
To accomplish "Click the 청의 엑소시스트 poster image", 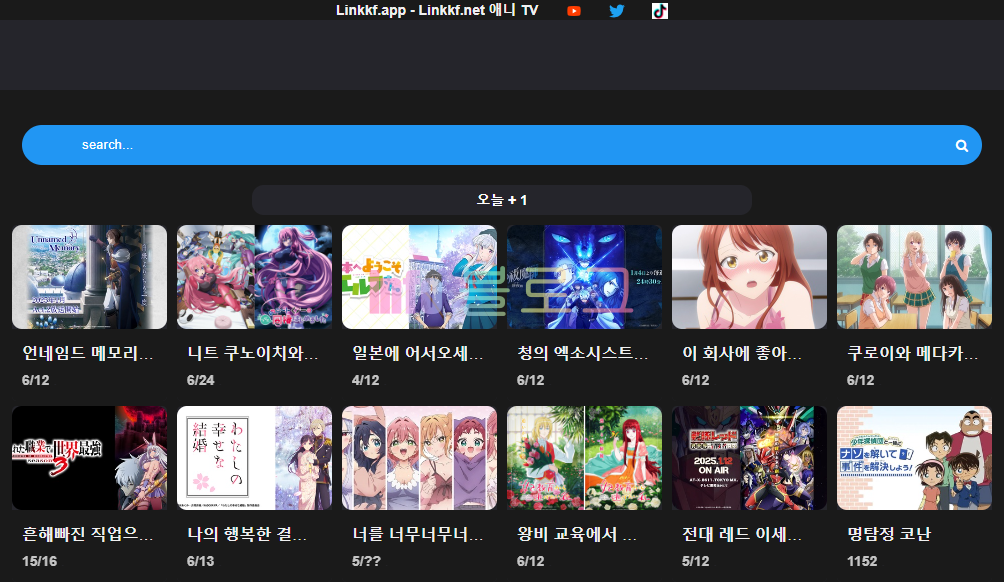I will tap(584, 277).
